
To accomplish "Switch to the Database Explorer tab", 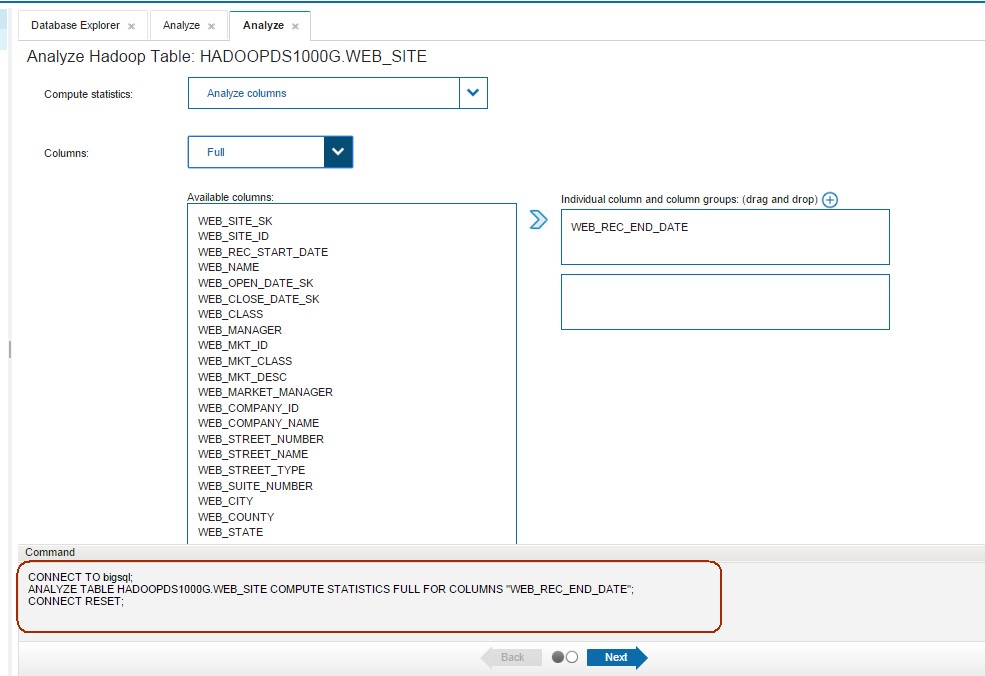I will [x=74, y=25].
